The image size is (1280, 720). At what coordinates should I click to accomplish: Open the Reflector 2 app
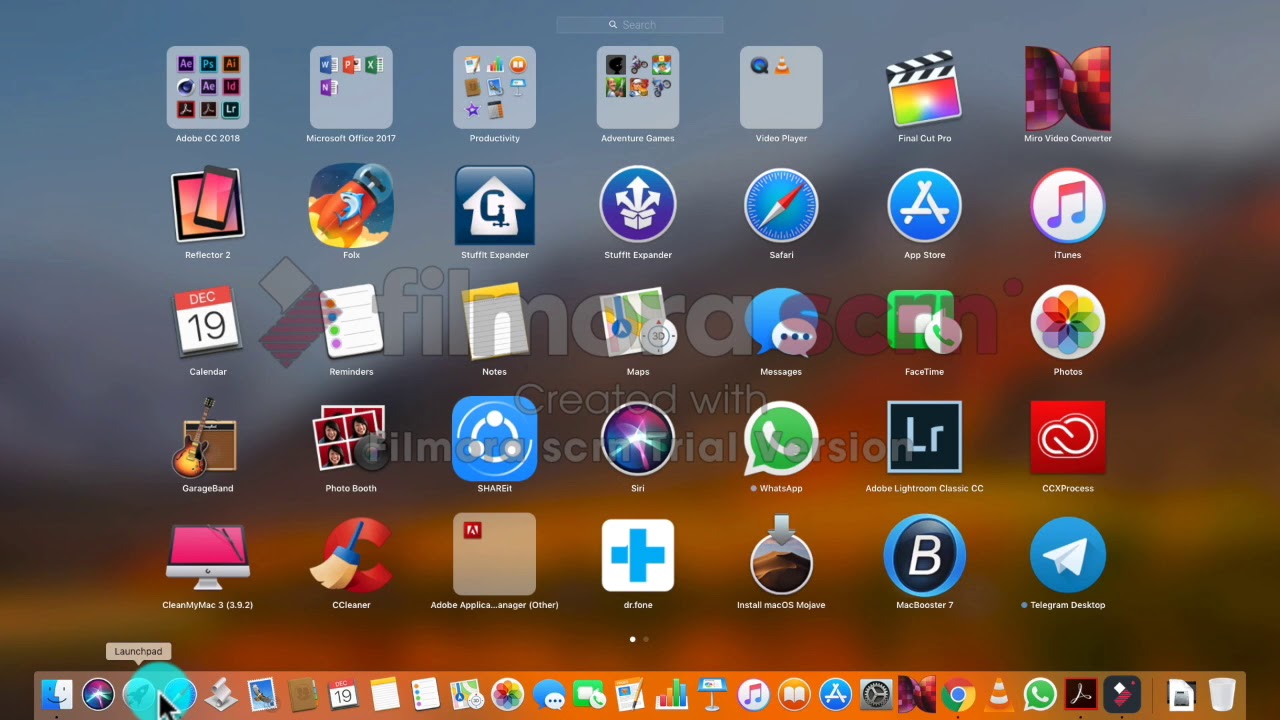(x=208, y=205)
